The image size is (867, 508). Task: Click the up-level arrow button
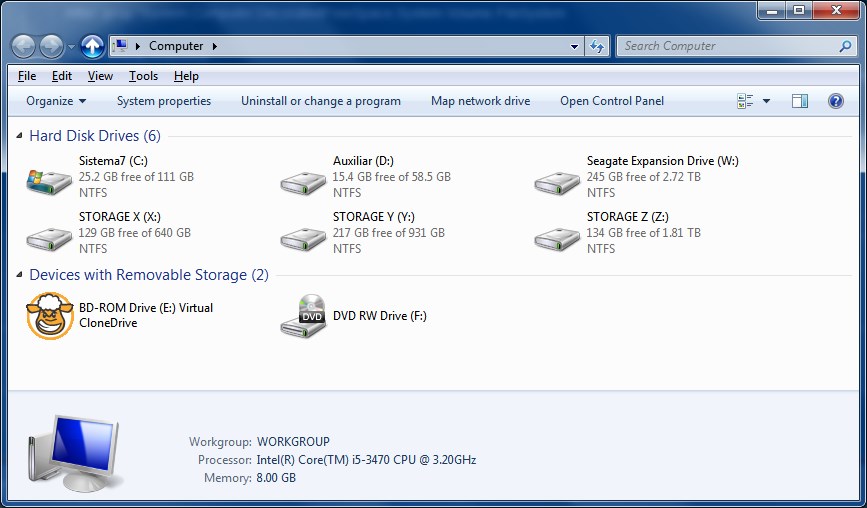[x=92, y=46]
